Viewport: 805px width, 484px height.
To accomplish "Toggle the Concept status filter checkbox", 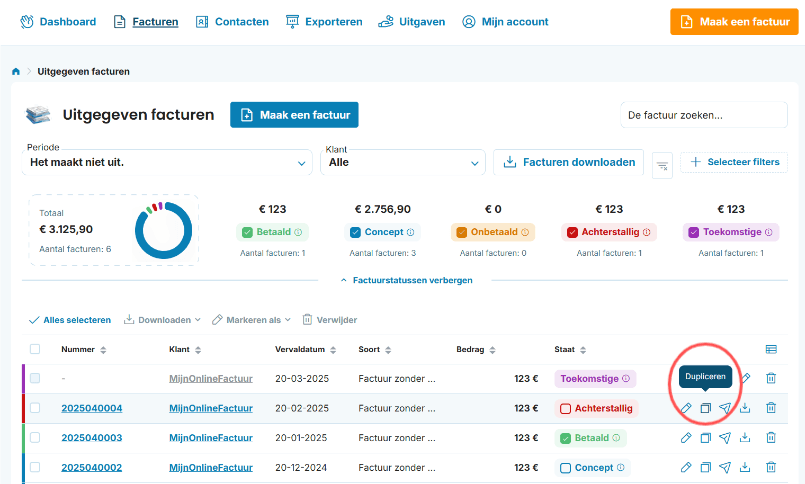I will coord(355,232).
